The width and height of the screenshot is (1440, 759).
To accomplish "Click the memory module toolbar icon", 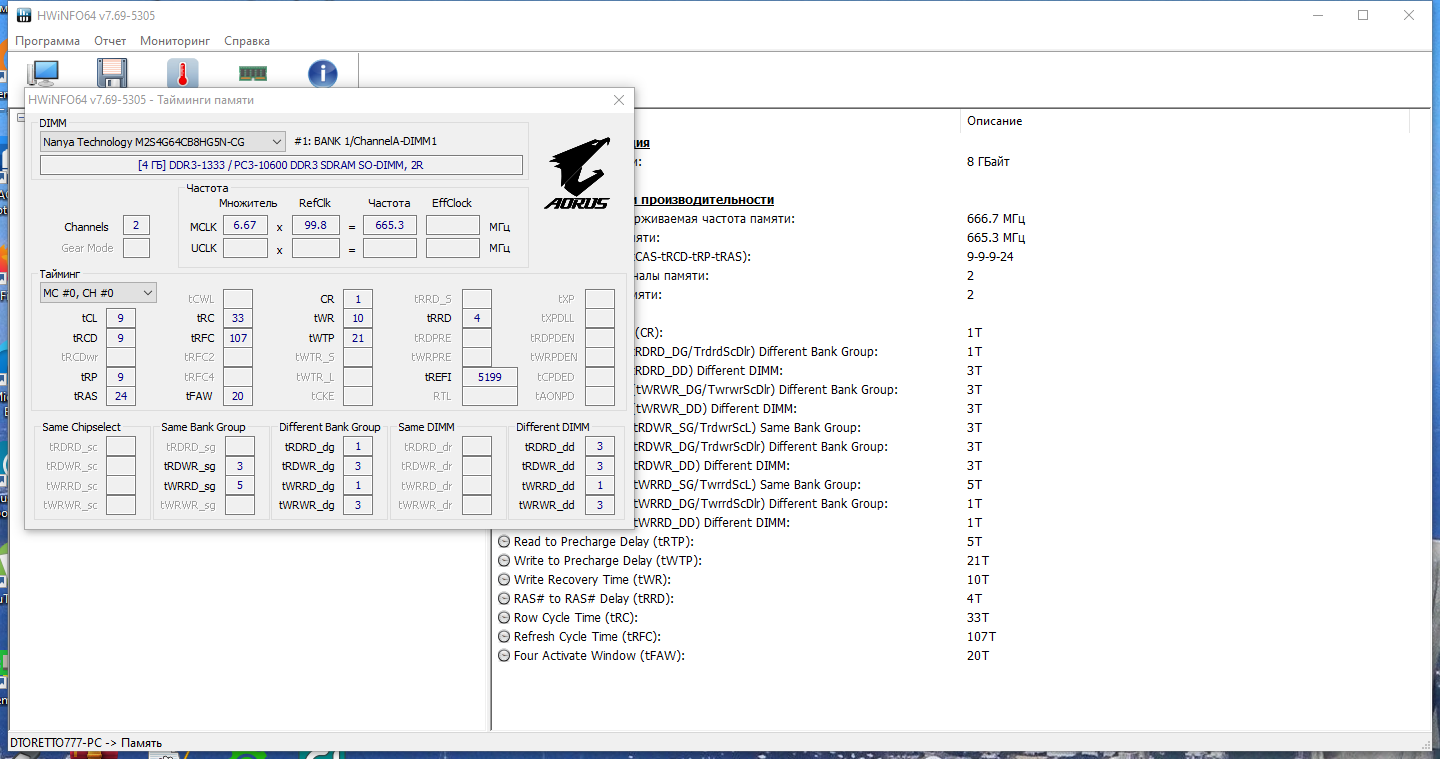I will tap(253, 73).
